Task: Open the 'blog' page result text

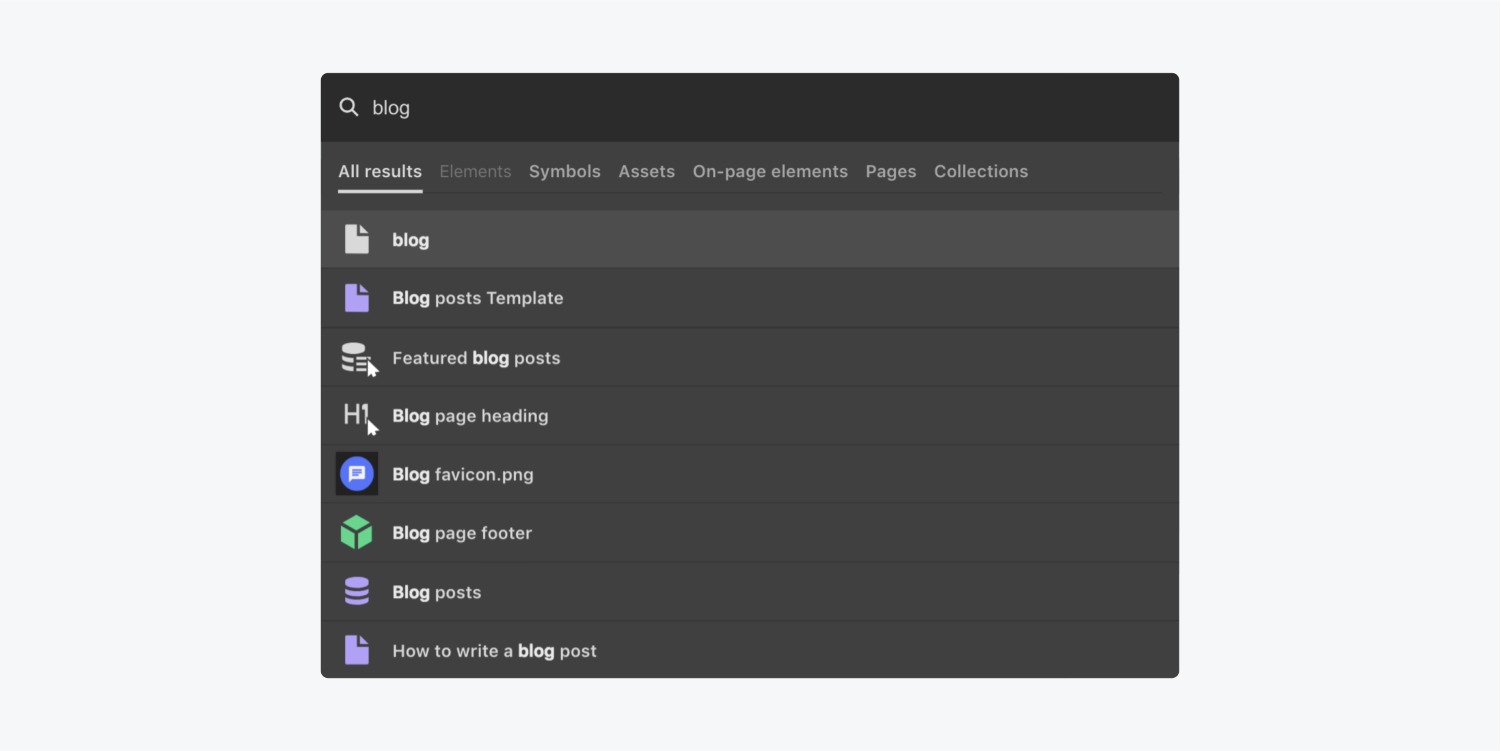Action: [x=411, y=240]
